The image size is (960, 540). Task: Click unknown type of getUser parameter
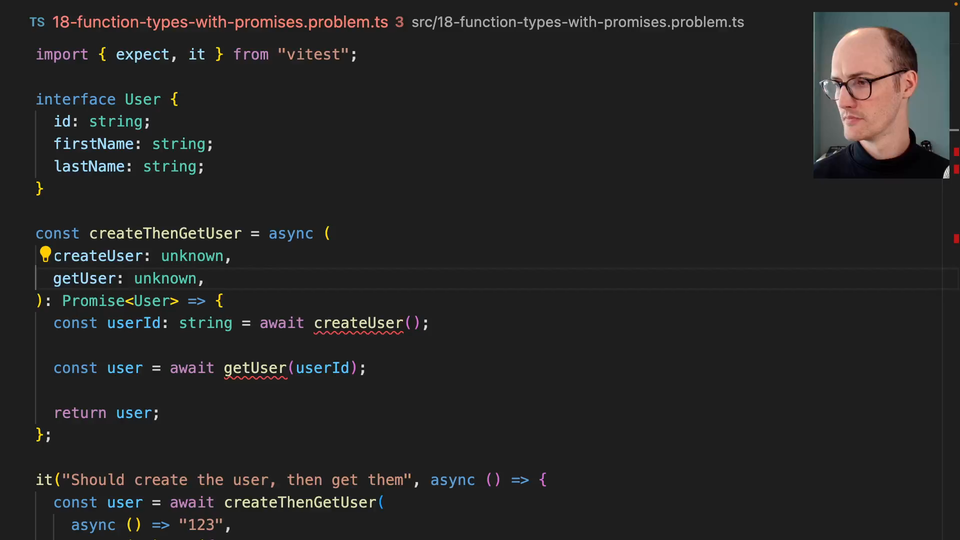[165, 278]
